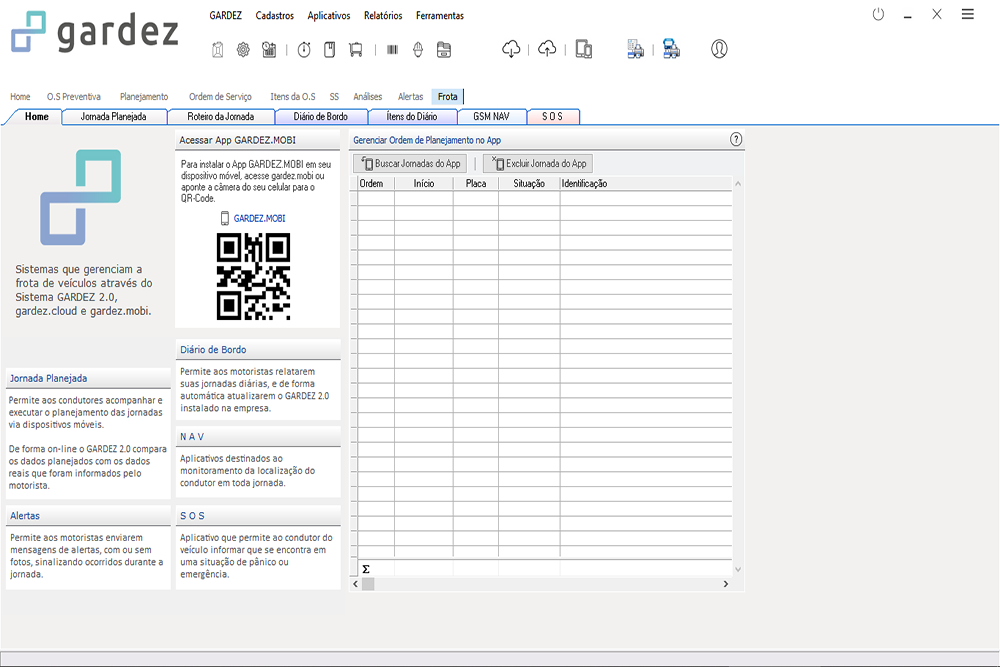Switch to the Itens da O.S section
Screen dimensions: 1000x667
[x=293, y=97]
